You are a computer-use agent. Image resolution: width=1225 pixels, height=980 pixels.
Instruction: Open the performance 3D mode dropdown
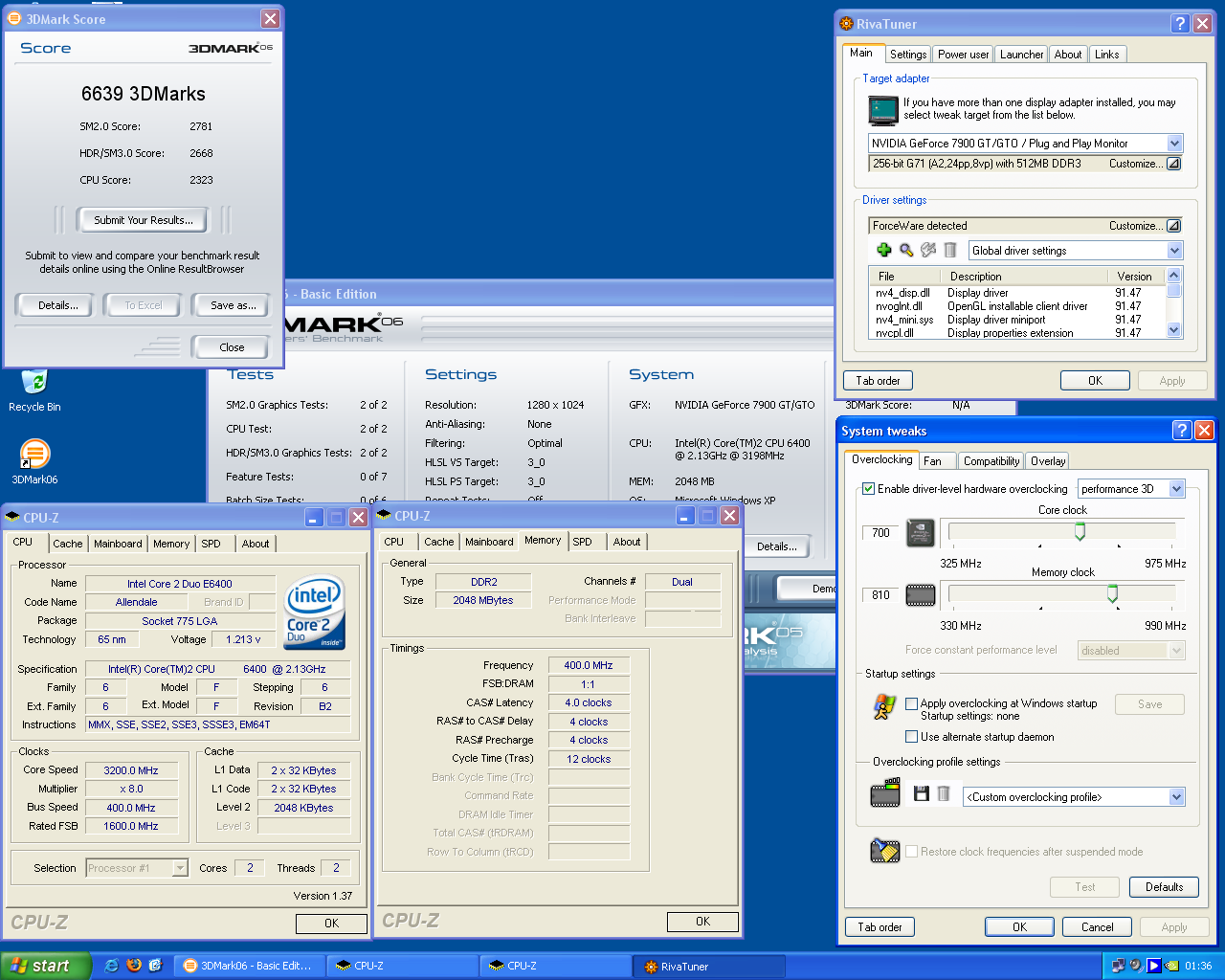click(1176, 489)
